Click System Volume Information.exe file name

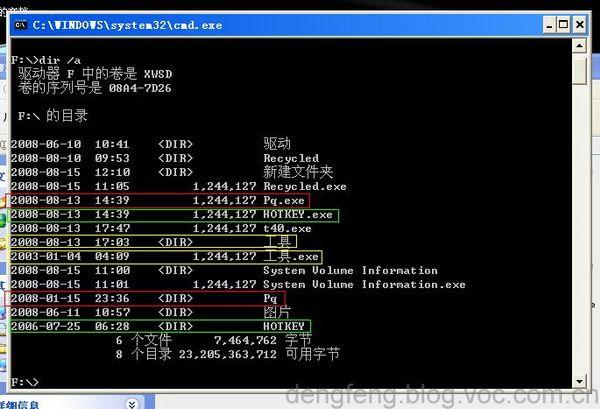[364, 284]
